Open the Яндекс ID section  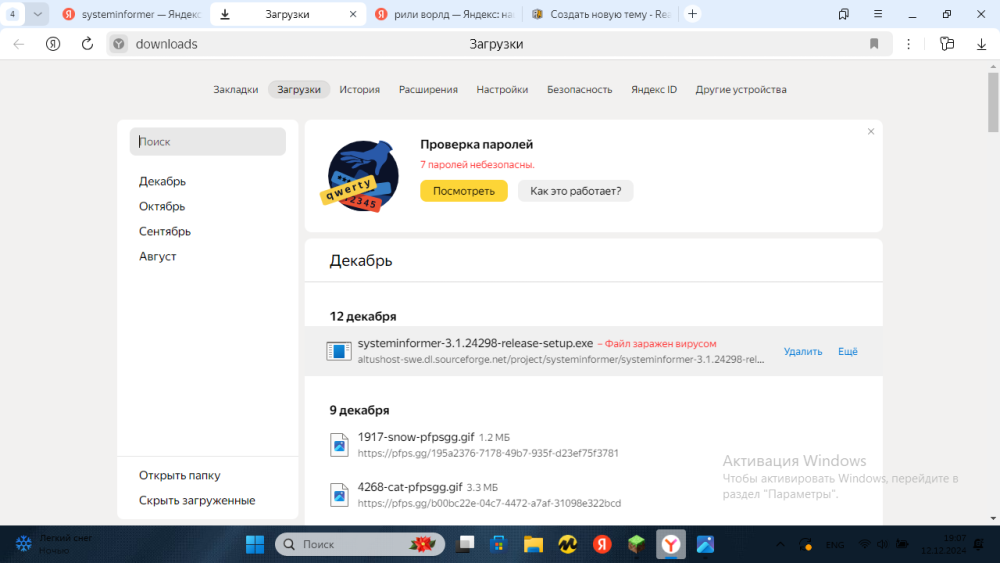(x=654, y=89)
